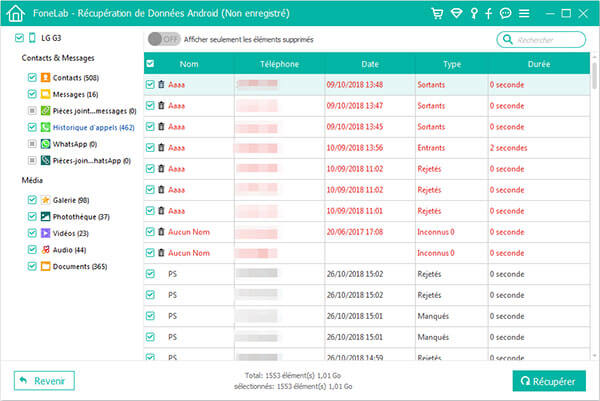Go back with the Revenir button

coord(44,380)
